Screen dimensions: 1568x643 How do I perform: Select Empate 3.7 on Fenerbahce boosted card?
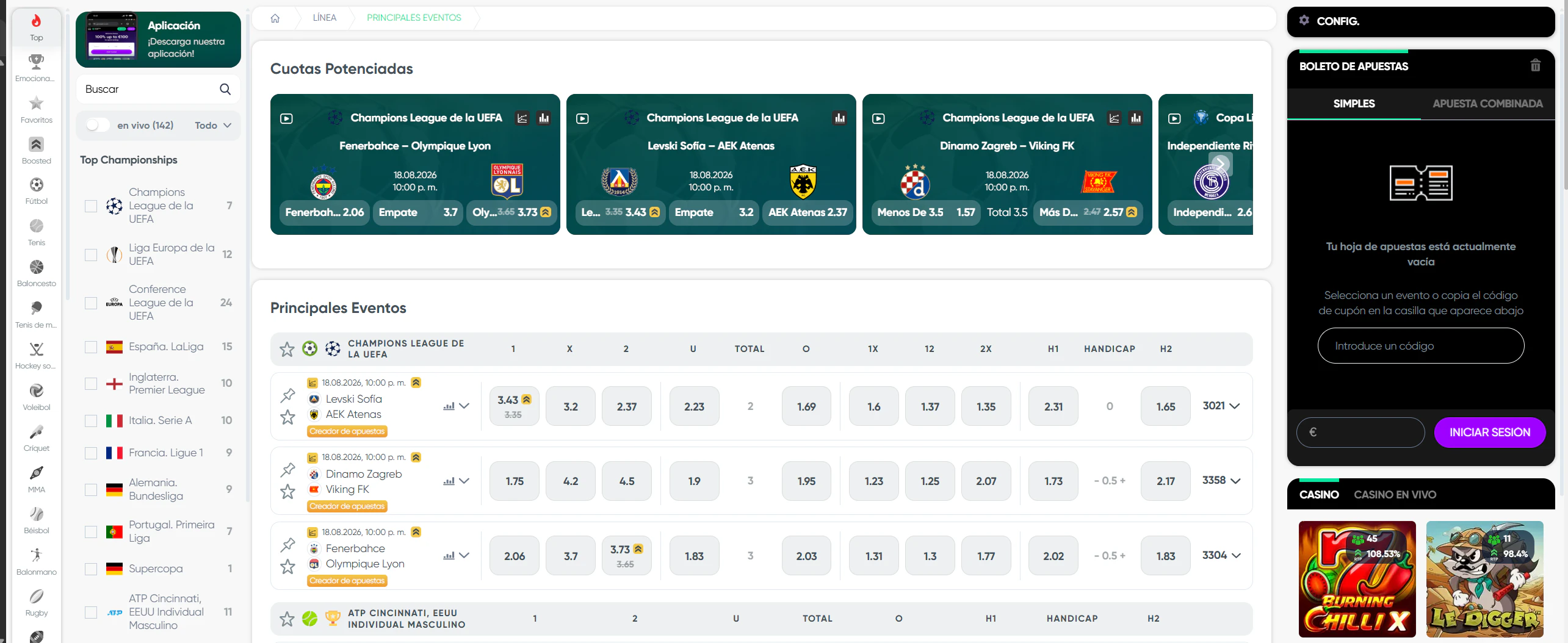pos(418,212)
